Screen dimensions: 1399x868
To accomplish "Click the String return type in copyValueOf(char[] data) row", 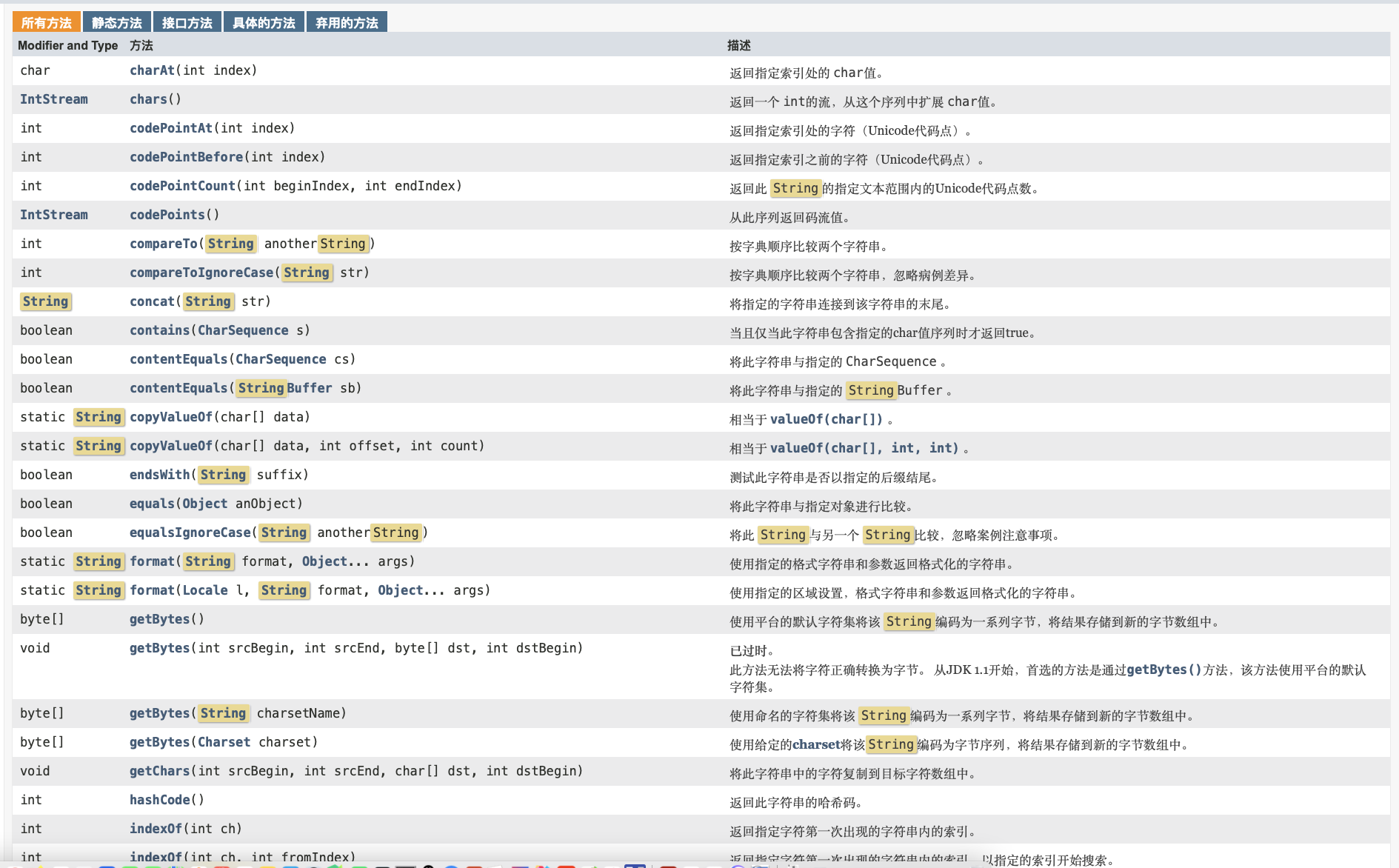I will [99, 417].
